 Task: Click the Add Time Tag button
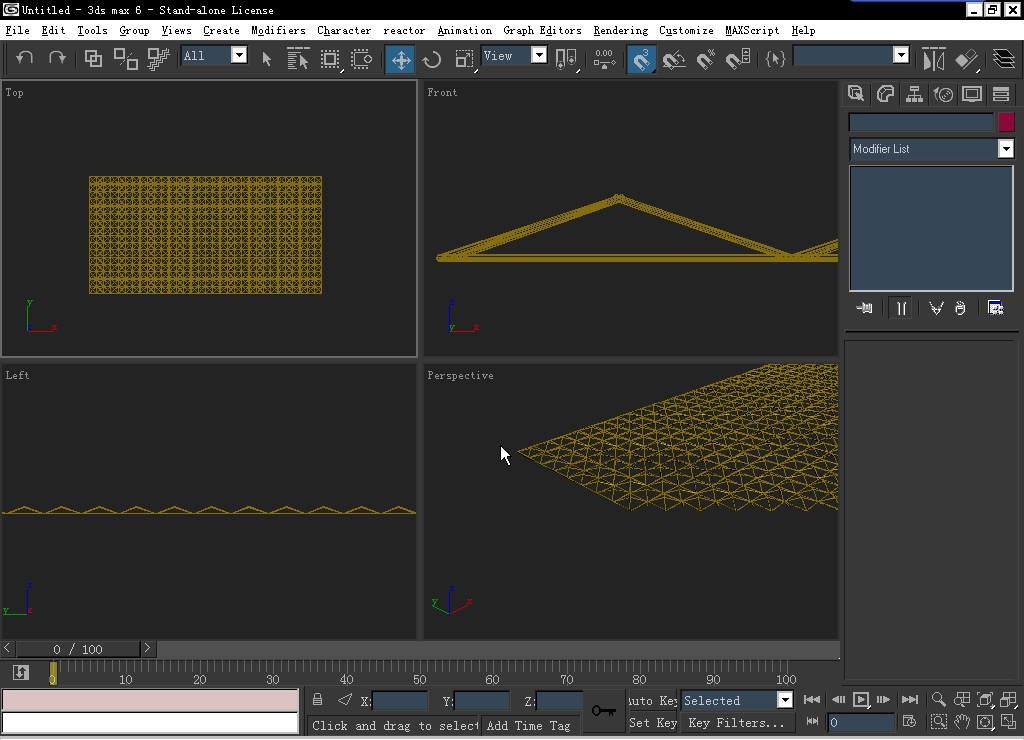coord(529,726)
